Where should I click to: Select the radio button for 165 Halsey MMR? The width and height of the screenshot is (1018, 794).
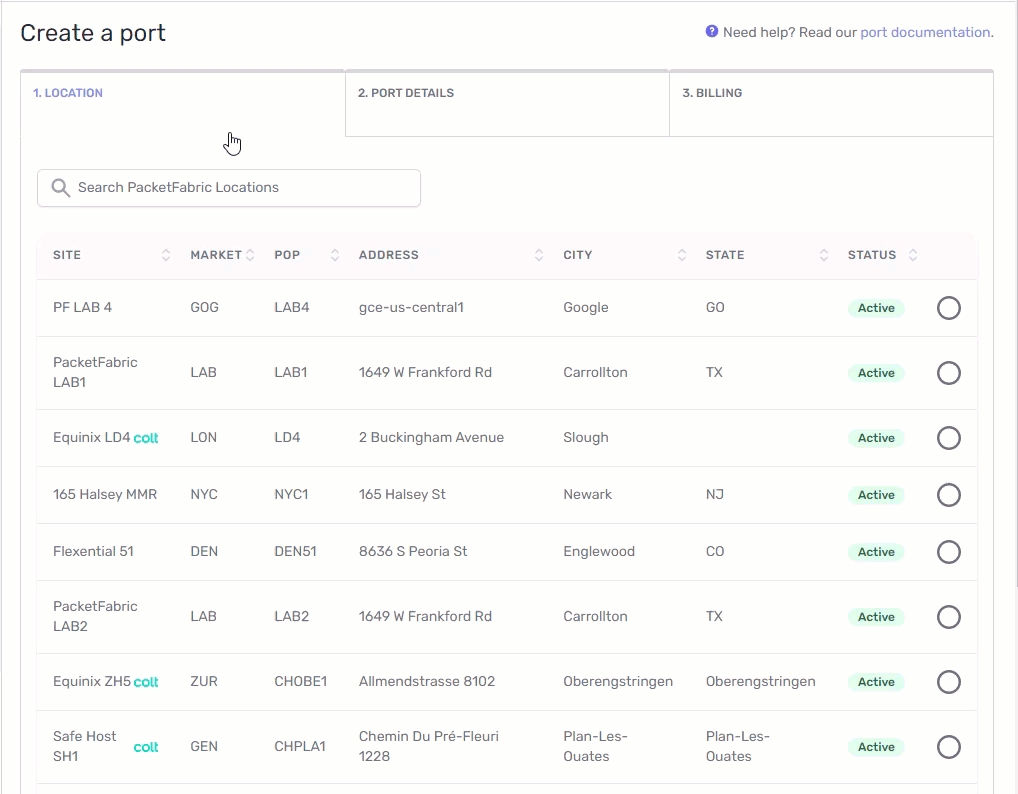point(948,494)
